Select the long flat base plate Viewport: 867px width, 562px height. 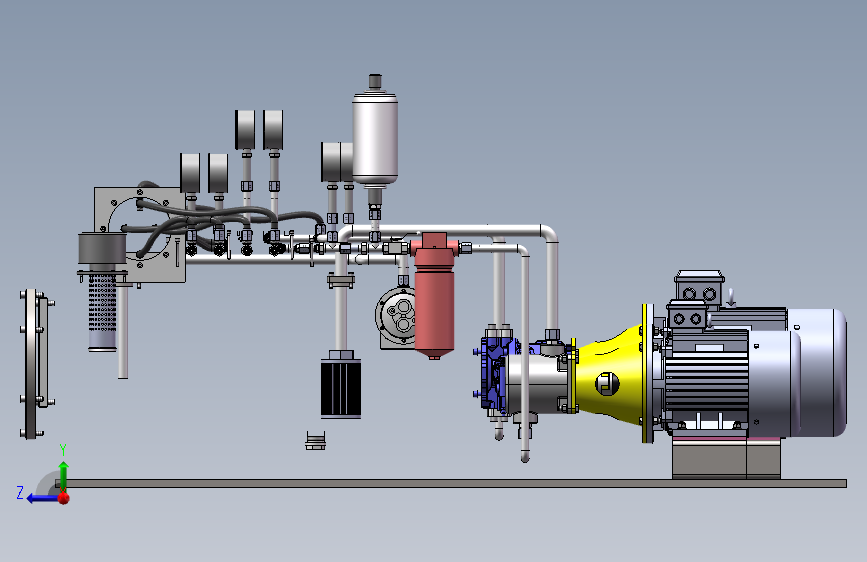pyautogui.click(x=451, y=483)
